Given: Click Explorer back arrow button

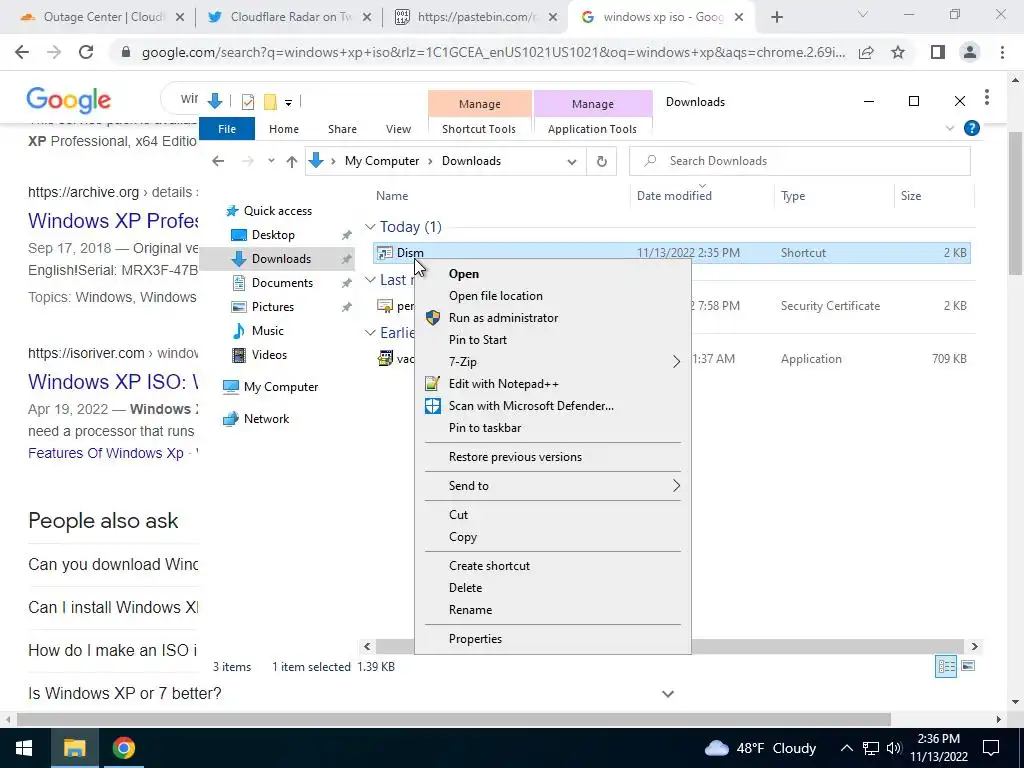Looking at the screenshot, I should tap(218, 161).
